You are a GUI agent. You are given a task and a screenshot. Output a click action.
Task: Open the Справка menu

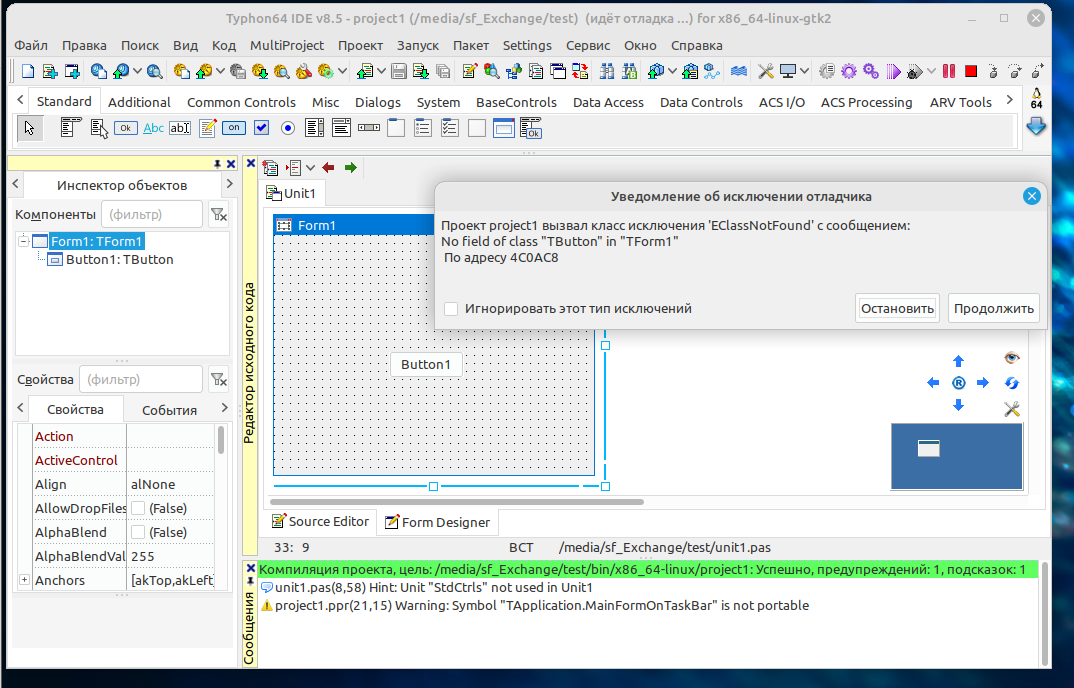click(x=697, y=45)
